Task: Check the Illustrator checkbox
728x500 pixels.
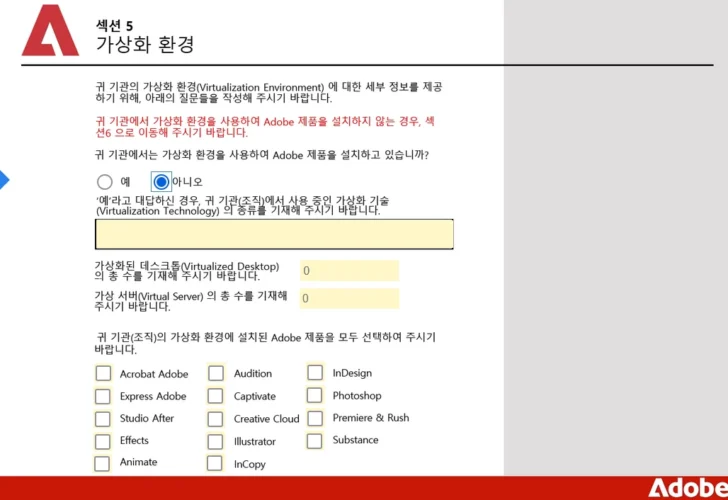Action: tap(215, 441)
